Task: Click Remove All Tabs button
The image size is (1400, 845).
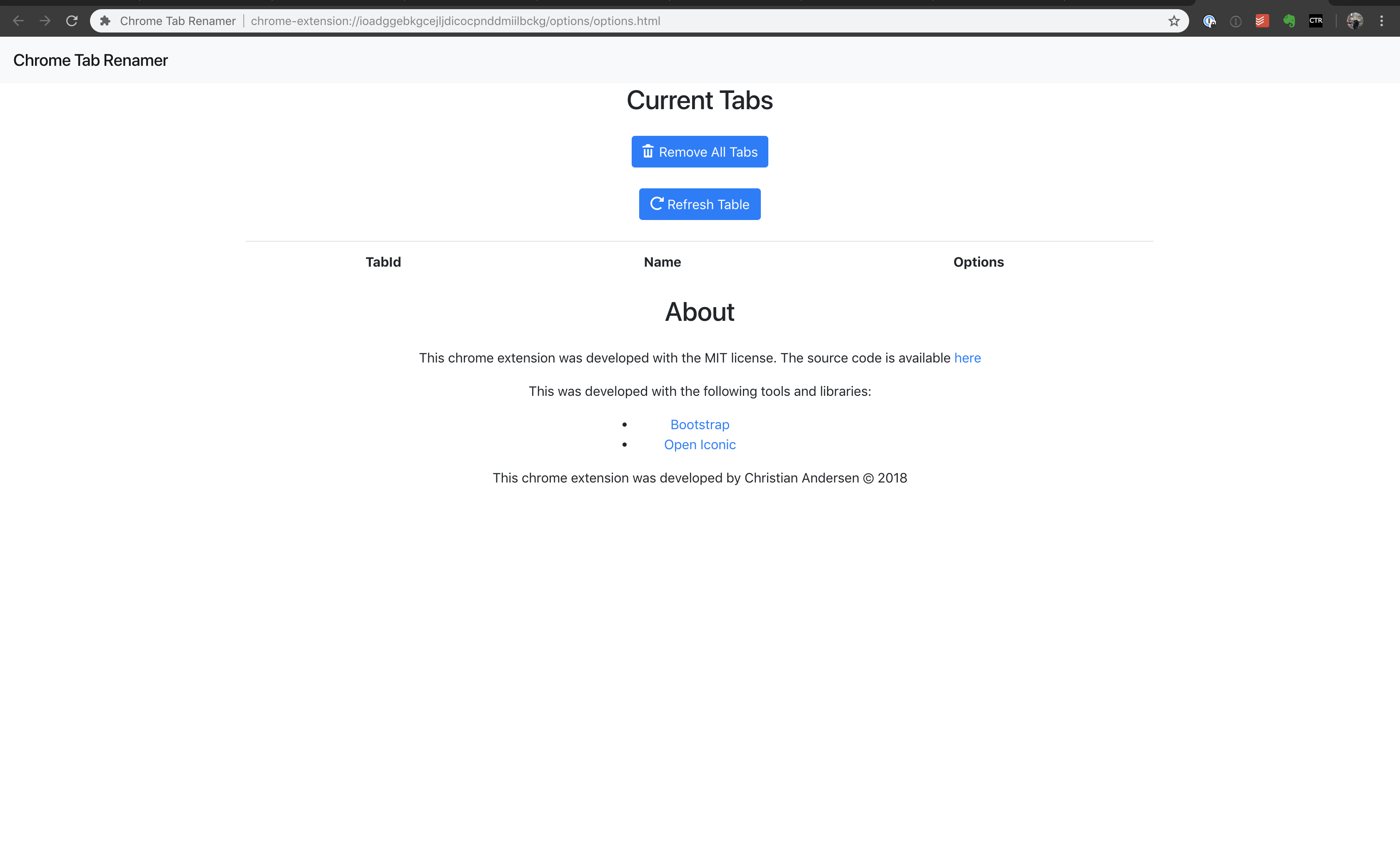Action: click(x=700, y=151)
